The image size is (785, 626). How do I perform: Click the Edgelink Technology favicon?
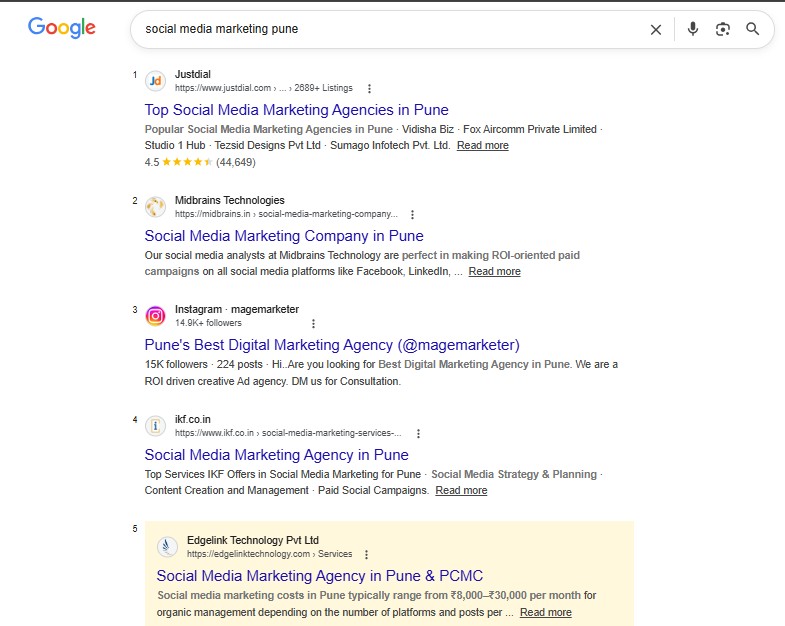click(x=167, y=546)
